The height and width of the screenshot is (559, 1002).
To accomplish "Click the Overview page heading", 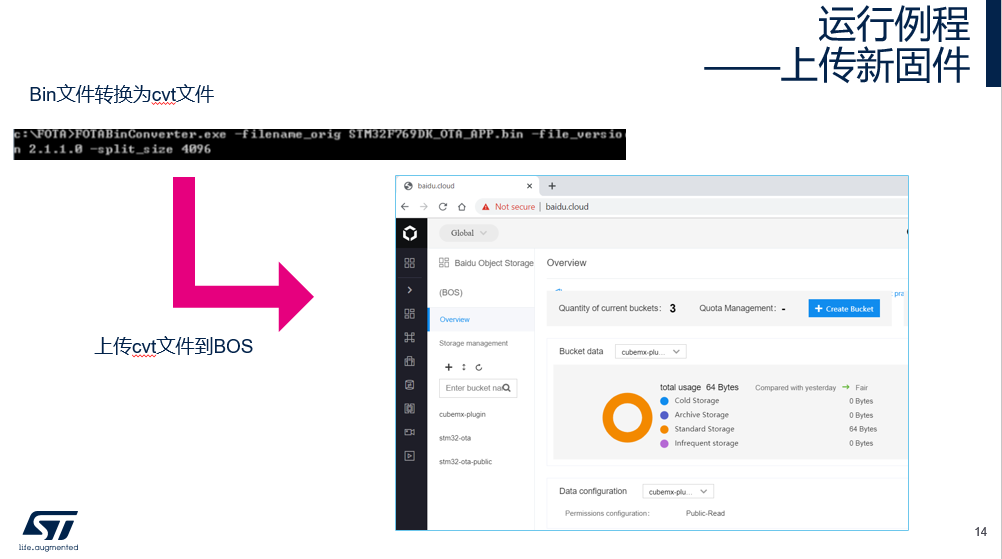I will point(566,263).
